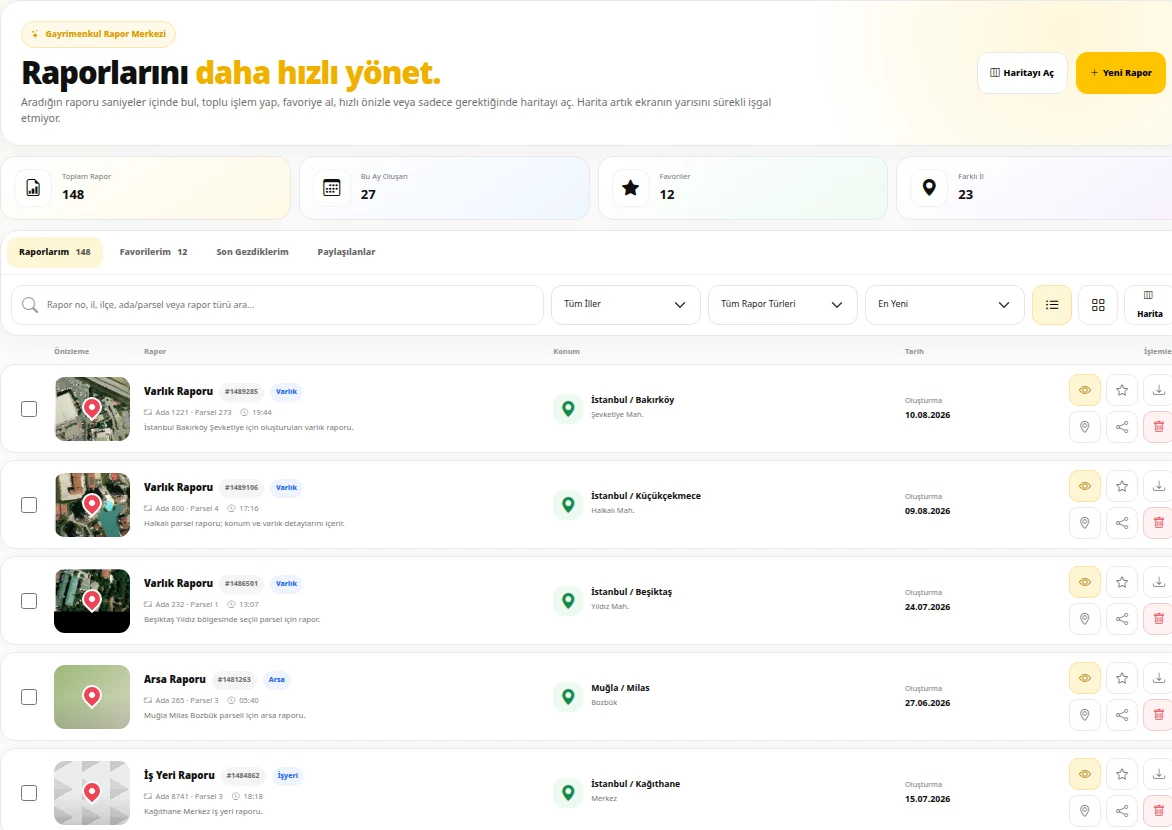Switch to Favorilerim tab
The height and width of the screenshot is (830, 1172).
[153, 252]
